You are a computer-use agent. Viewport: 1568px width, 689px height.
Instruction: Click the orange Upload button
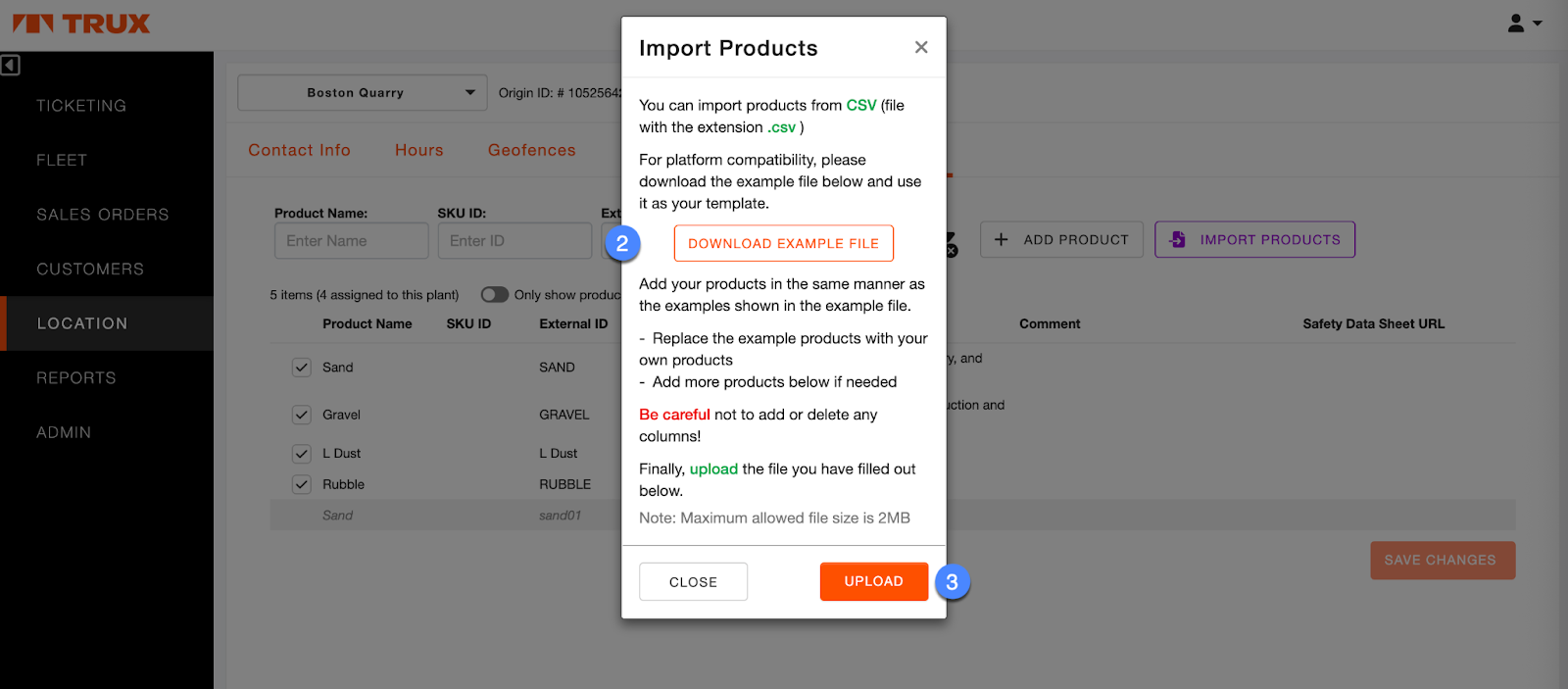tap(873, 581)
